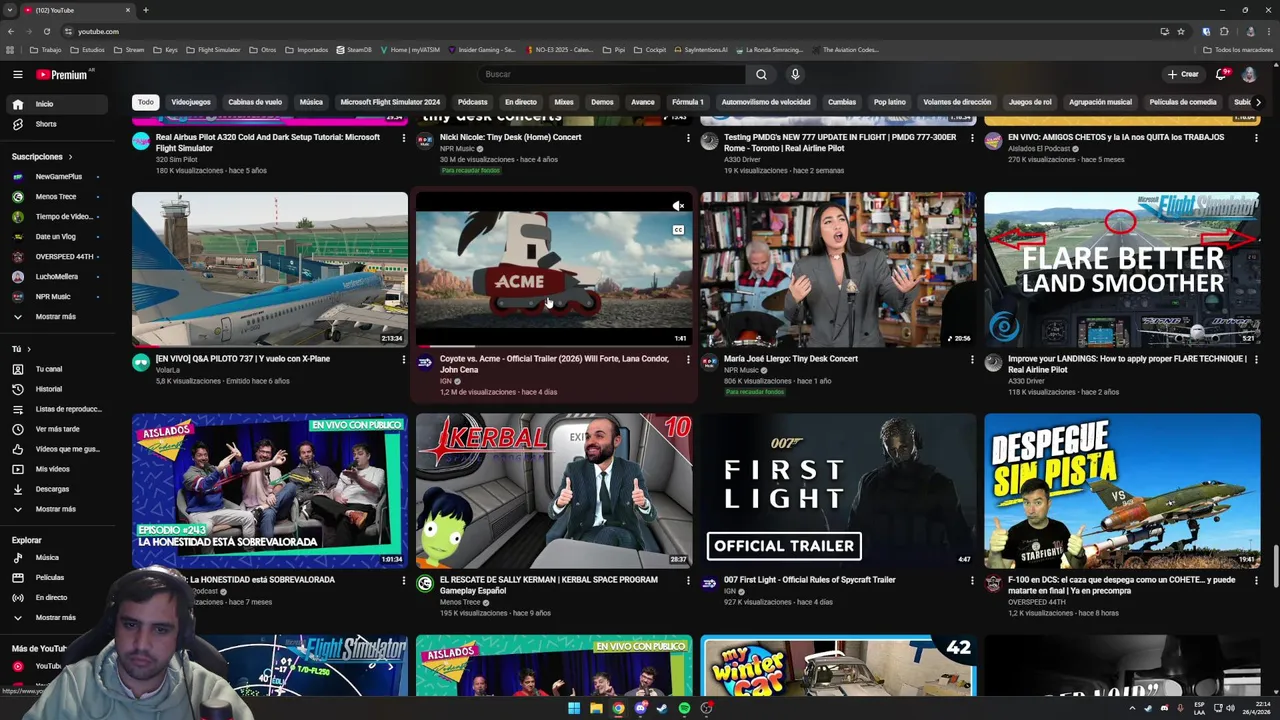Open options for Coyote vs. Acme video
This screenshot has width=1280, height=720.
click(x=688, y=359)
